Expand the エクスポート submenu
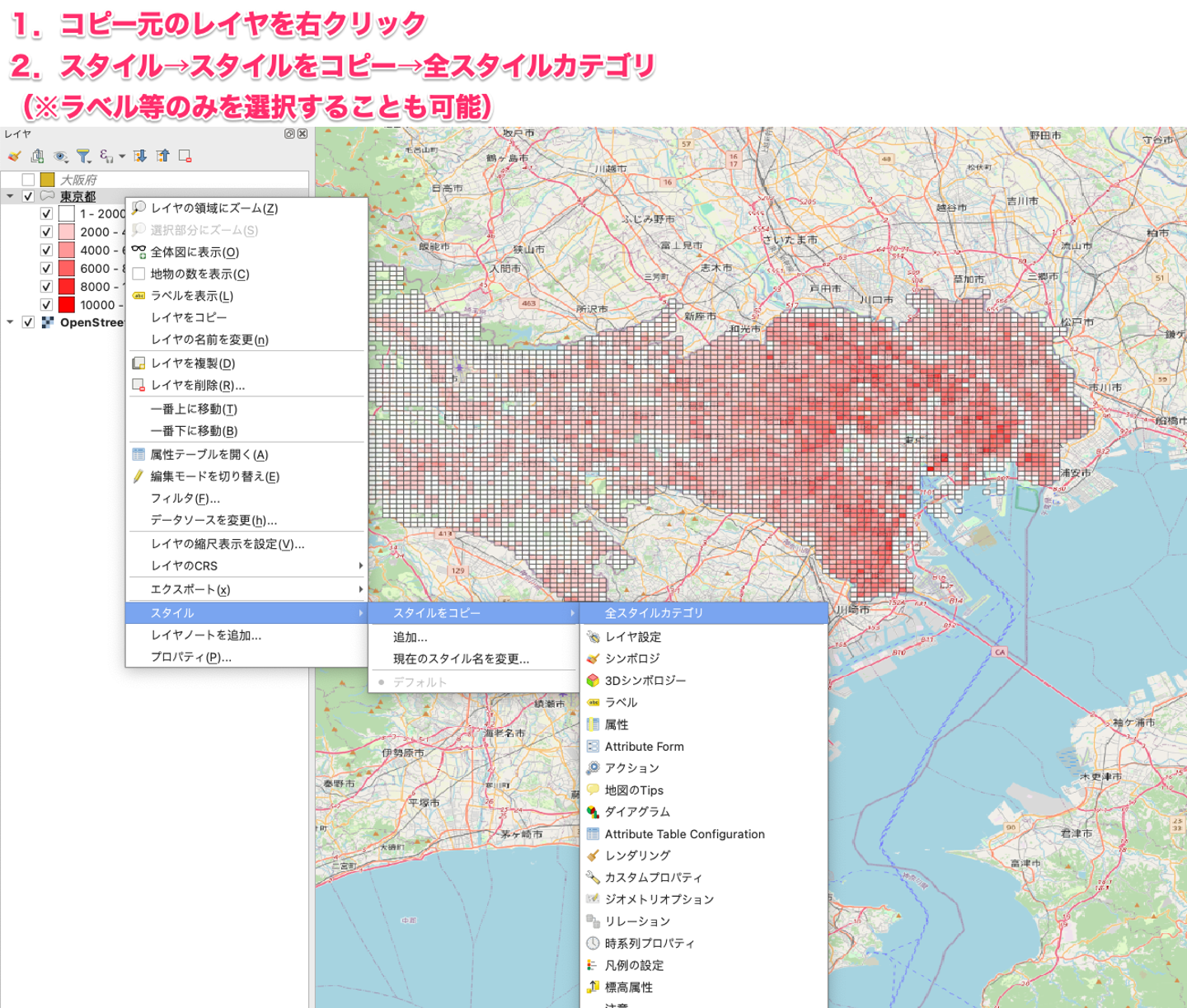Image resolution: width=1187 pixels, height=1008 pixels. pos(246,589)
